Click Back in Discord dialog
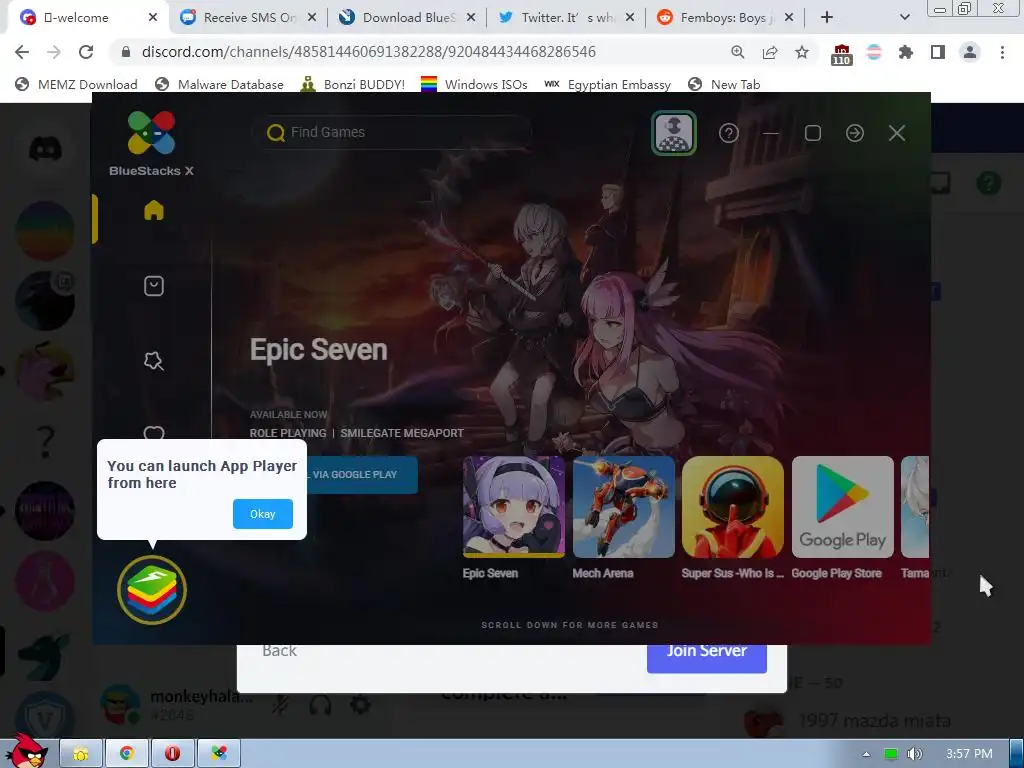The image size is (1024, 768). tap(280, 651)
